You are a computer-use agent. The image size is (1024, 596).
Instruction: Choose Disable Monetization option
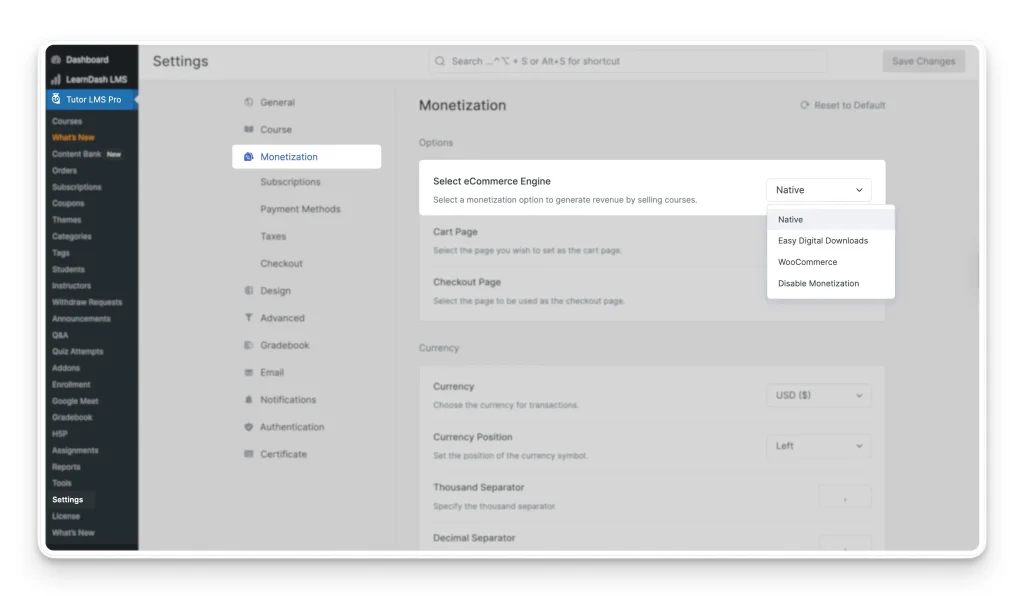pos(831,283)
